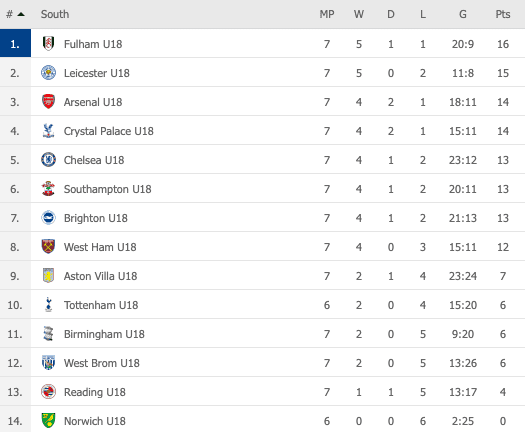525x432 pixels.
Task: Open the Aston Villa U18 team link
Action: click(x=100, y=276)
